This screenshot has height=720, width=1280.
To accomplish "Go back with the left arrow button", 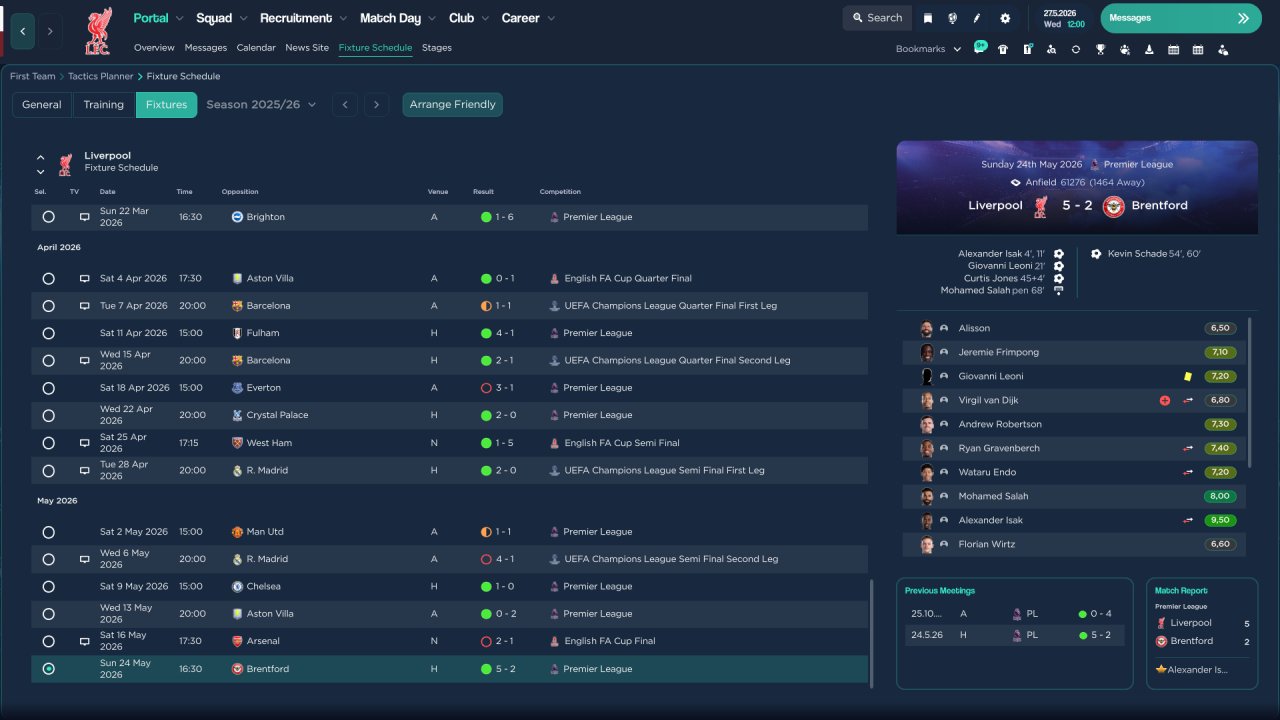I will [23, 31].
